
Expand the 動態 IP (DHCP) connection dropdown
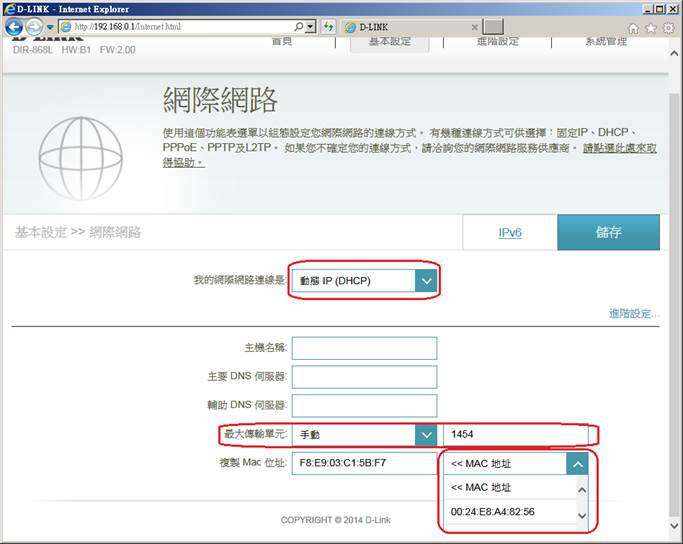pos(426,281)
